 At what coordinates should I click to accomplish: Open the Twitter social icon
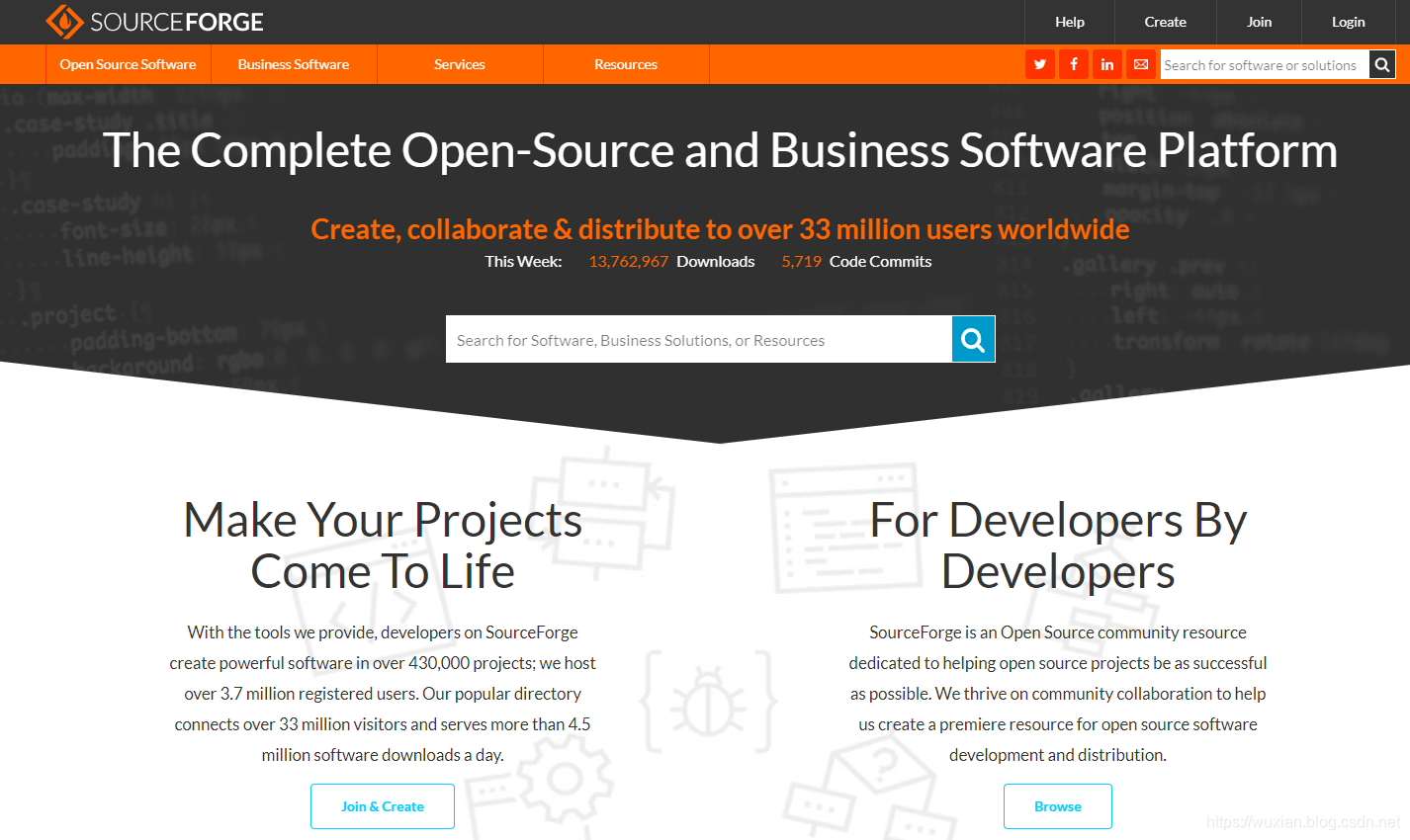point(1040,64)
